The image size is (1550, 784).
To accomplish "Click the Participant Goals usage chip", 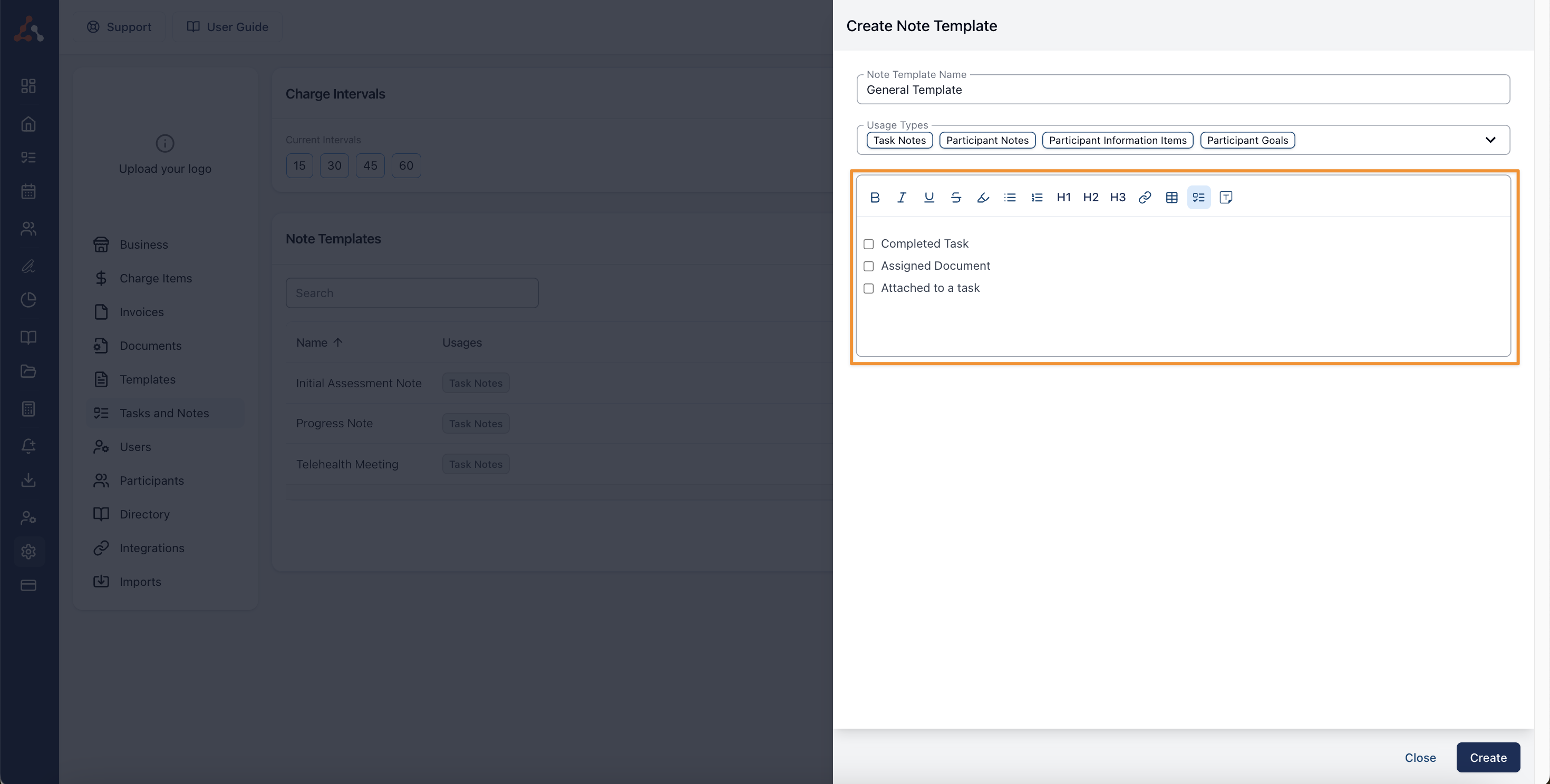I will pos(1247,140).
